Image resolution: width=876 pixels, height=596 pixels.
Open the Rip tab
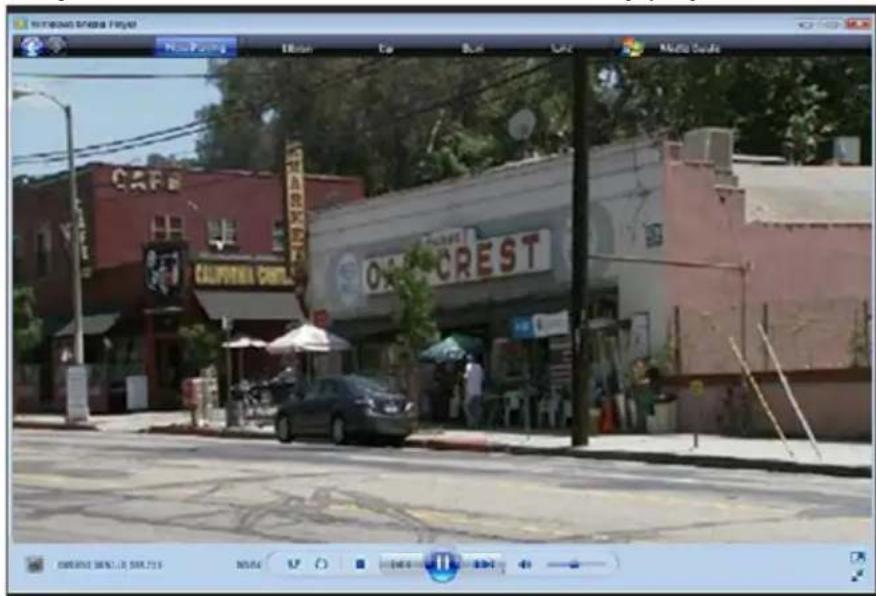(x=385, y=49)
